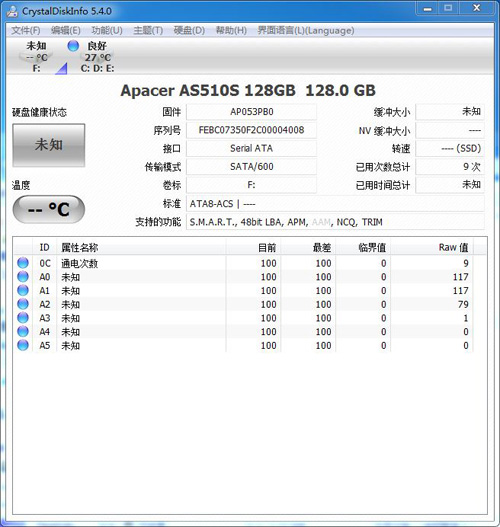The height and width of the screenshot is (527, 500).
Task: Open the 帮助(H) menu
Action: [x=231, y=31]
